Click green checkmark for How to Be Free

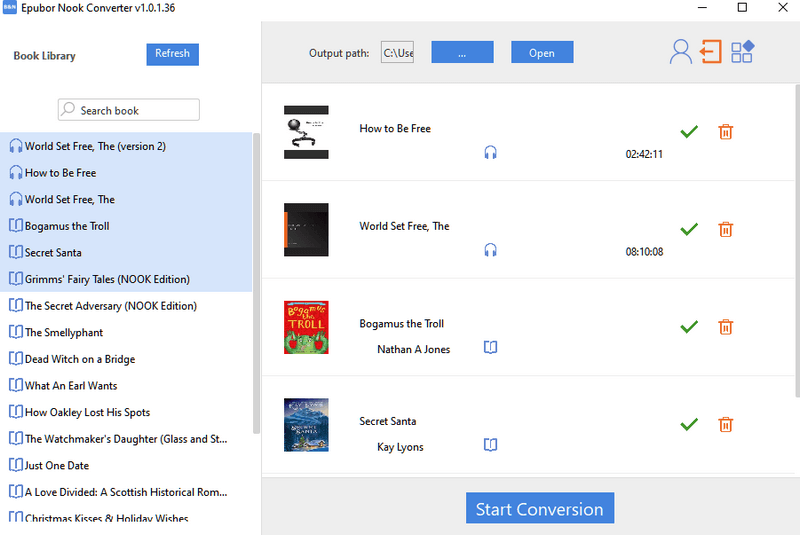pos(689,132)
